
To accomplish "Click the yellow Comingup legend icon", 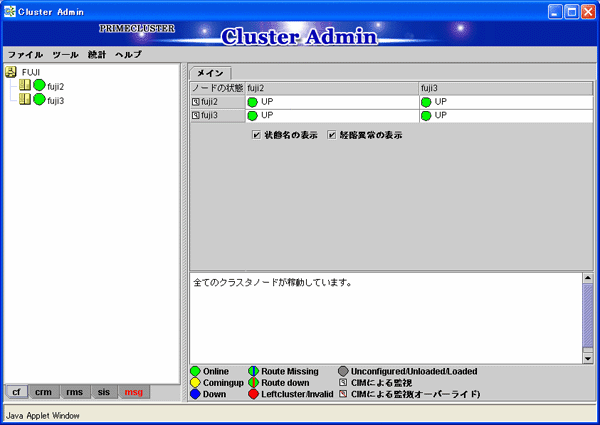I will tap(196, 383).
